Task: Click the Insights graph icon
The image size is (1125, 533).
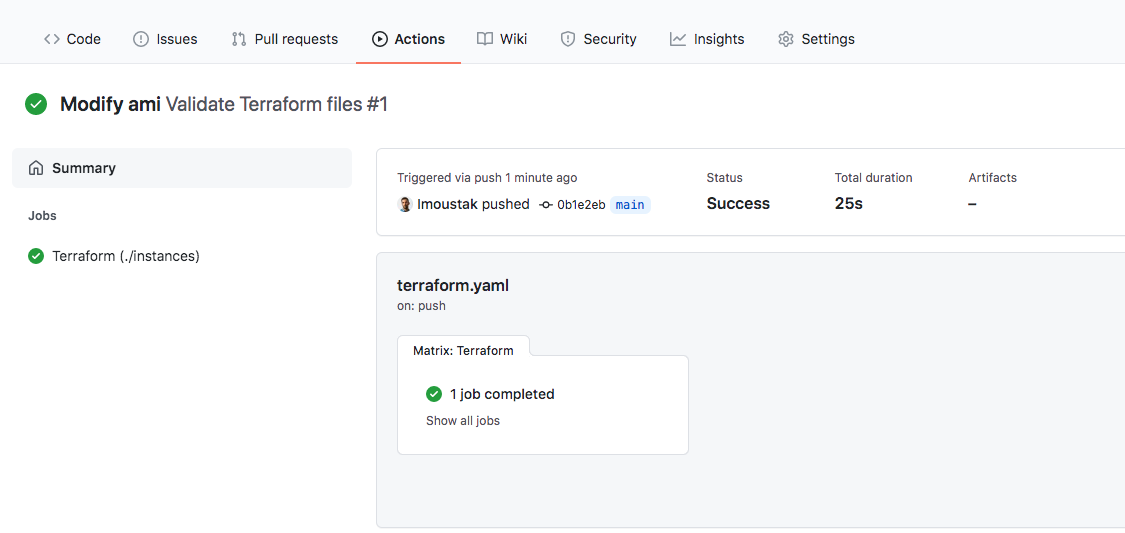Action: (x=678, y=39)
